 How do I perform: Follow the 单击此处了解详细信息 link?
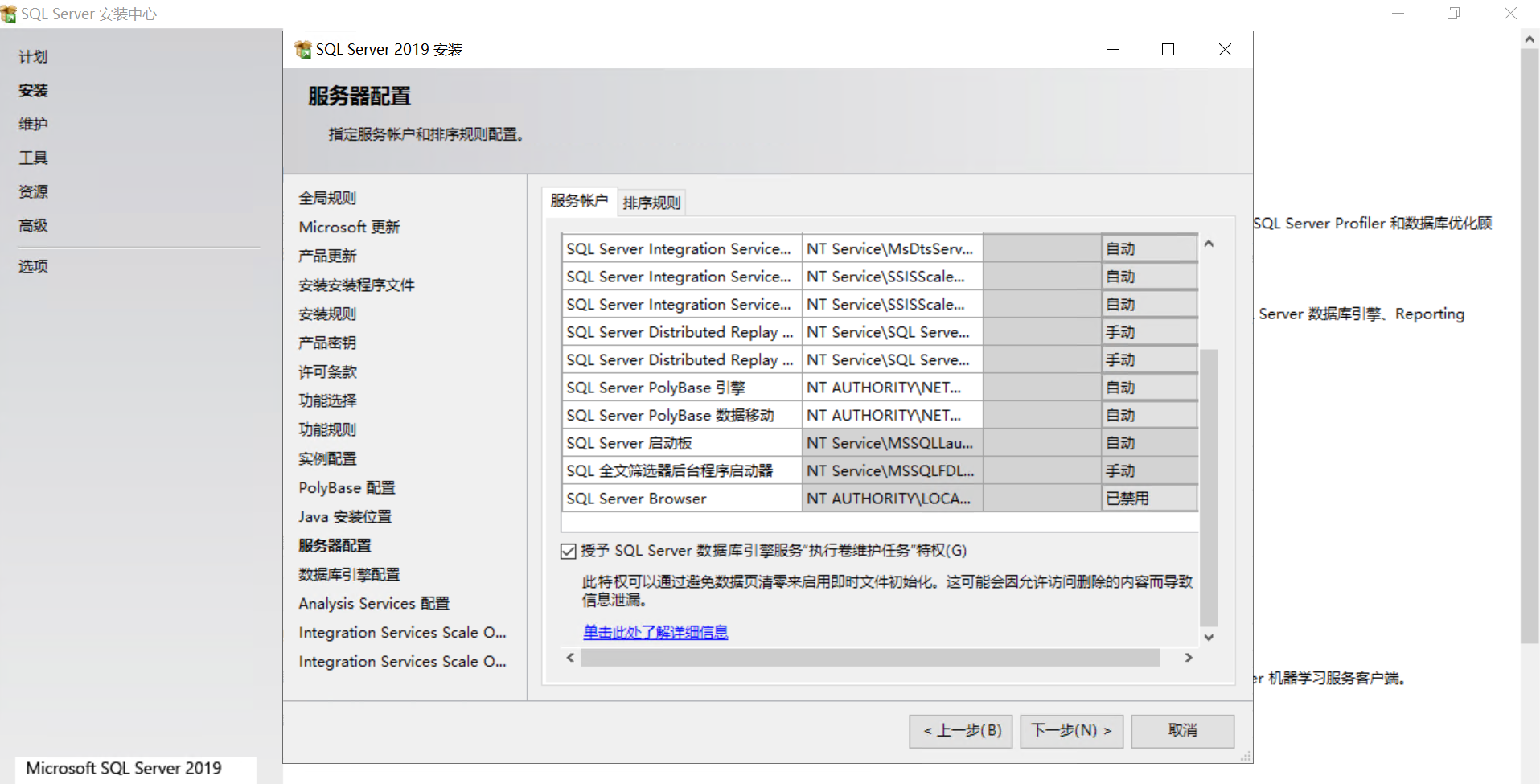tap(655, 632)
